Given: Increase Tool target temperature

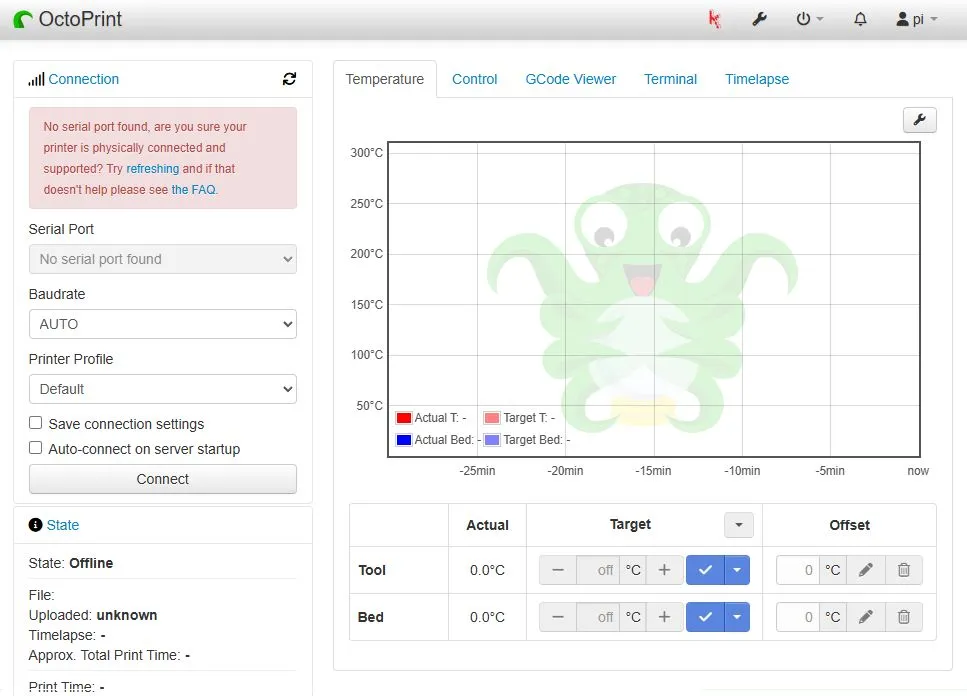Looking at the screenshot, I should [x=664, y=570].
